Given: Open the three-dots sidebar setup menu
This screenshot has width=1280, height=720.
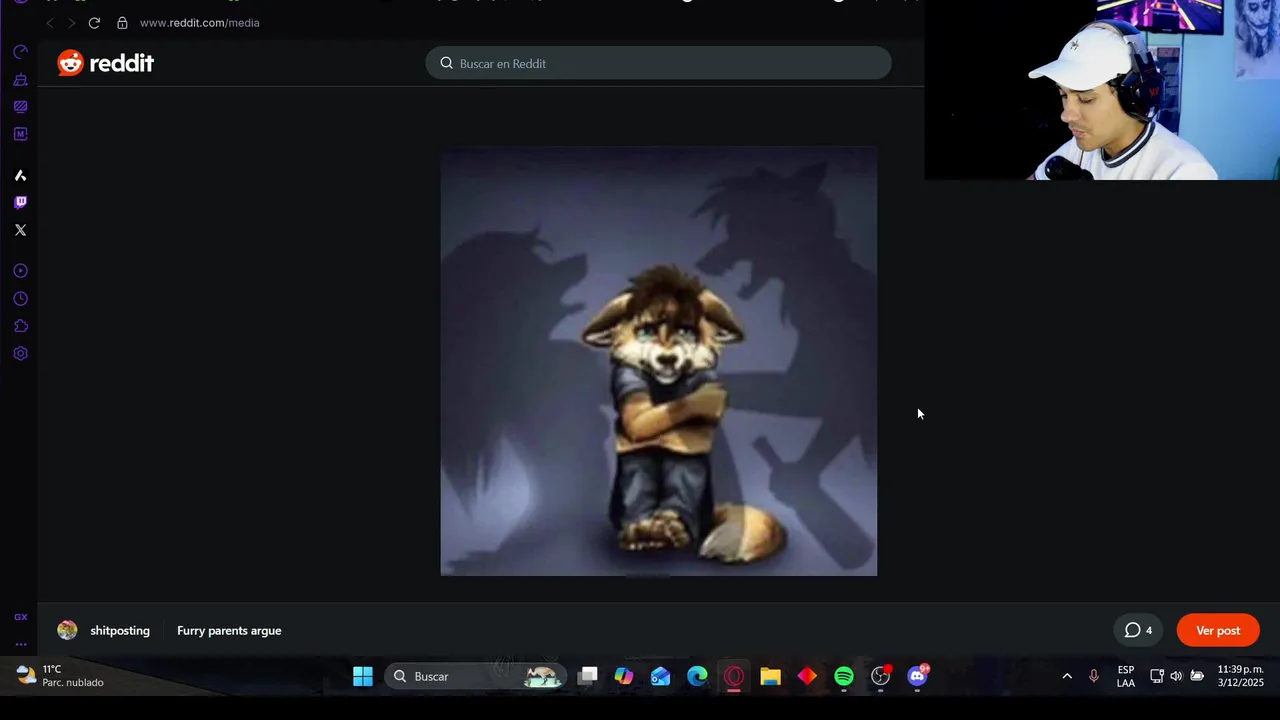Looking at the screenshot, I should (20, 644).
